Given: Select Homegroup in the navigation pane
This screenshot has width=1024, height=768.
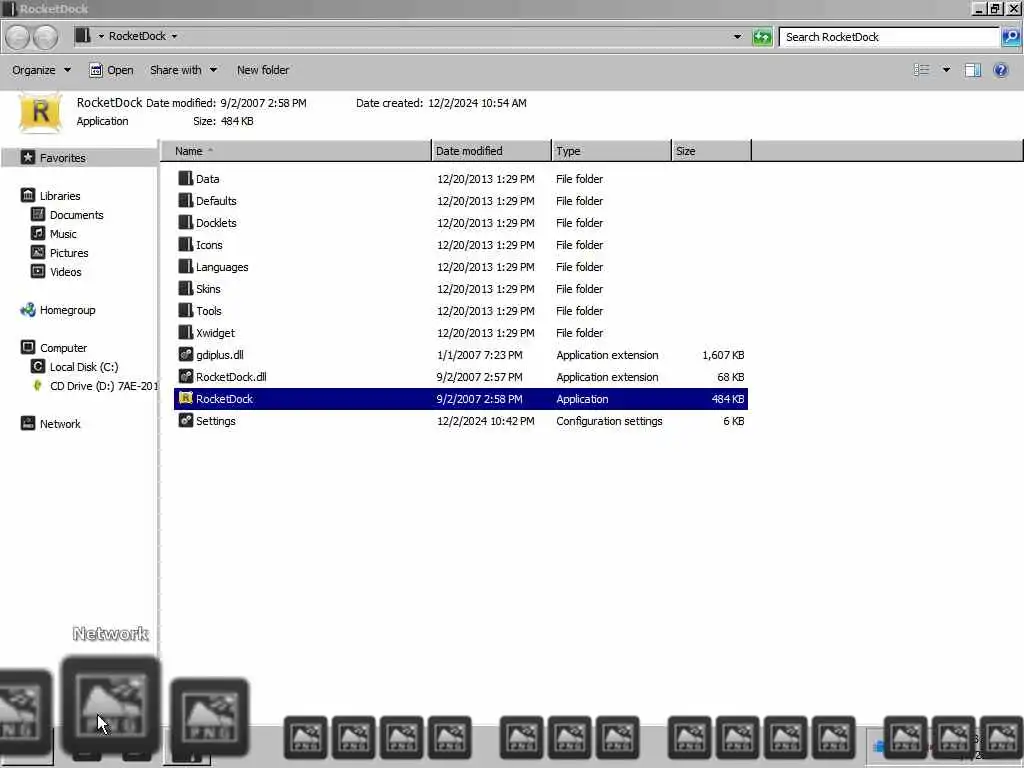Looking at the screenshot, I should point(67,310).
